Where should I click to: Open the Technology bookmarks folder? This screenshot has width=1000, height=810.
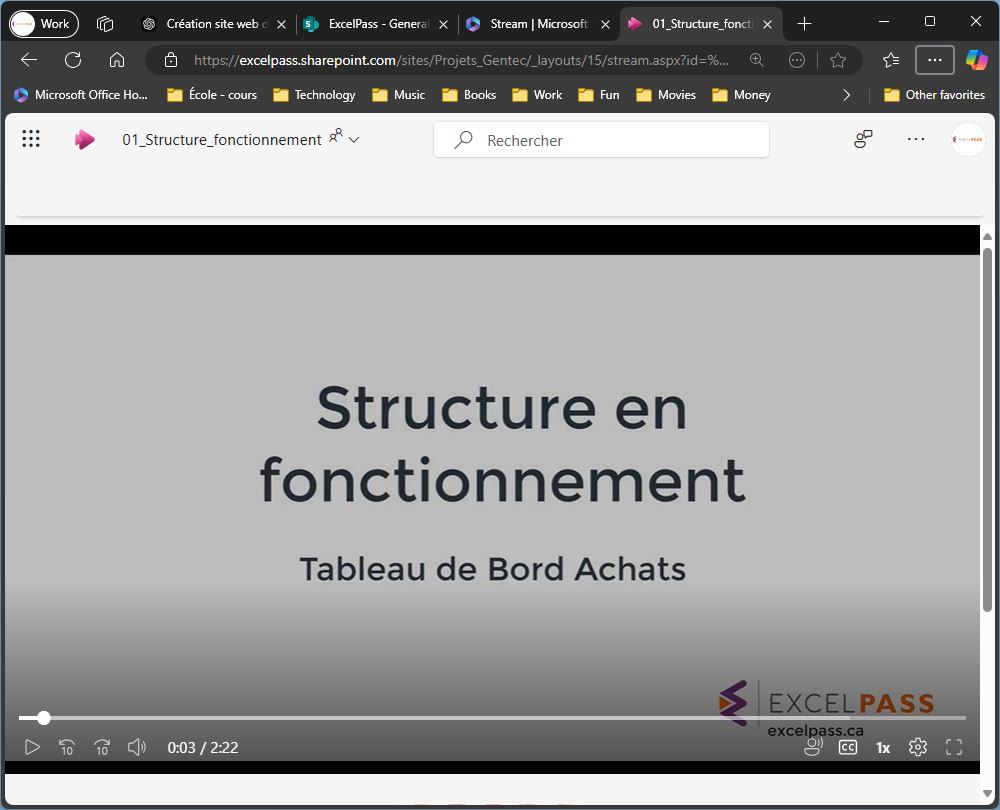click(x=314, y=95)
